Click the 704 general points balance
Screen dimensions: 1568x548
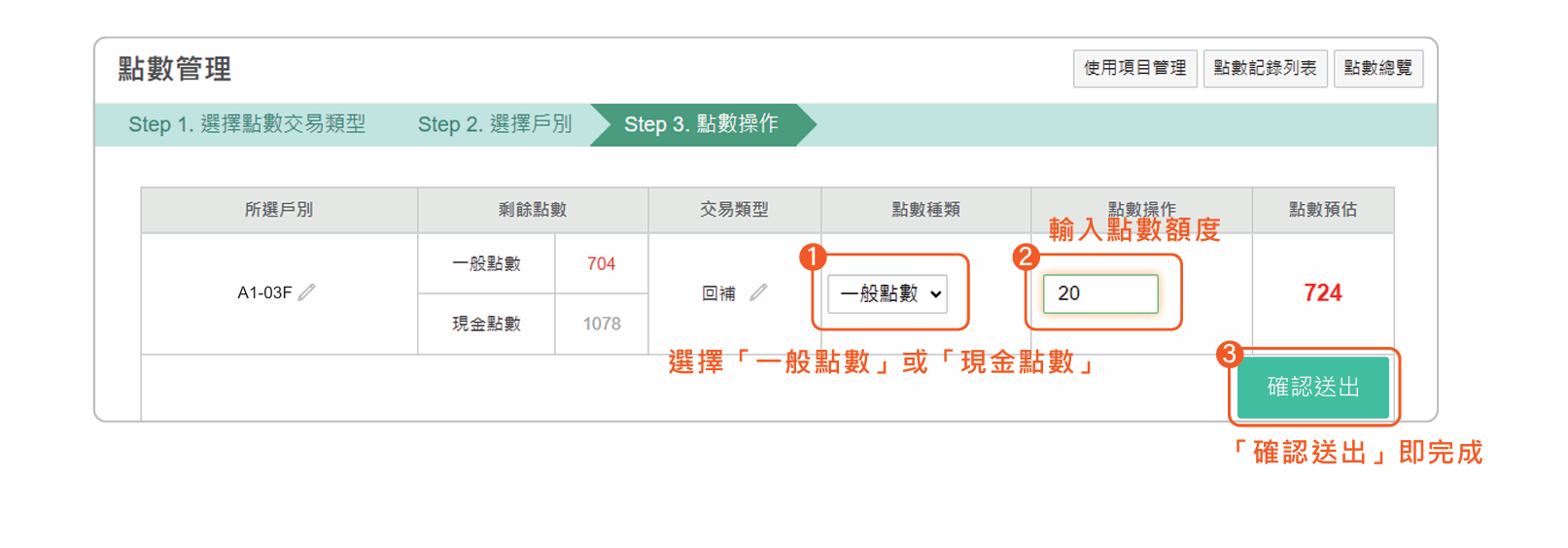[601, 263]
